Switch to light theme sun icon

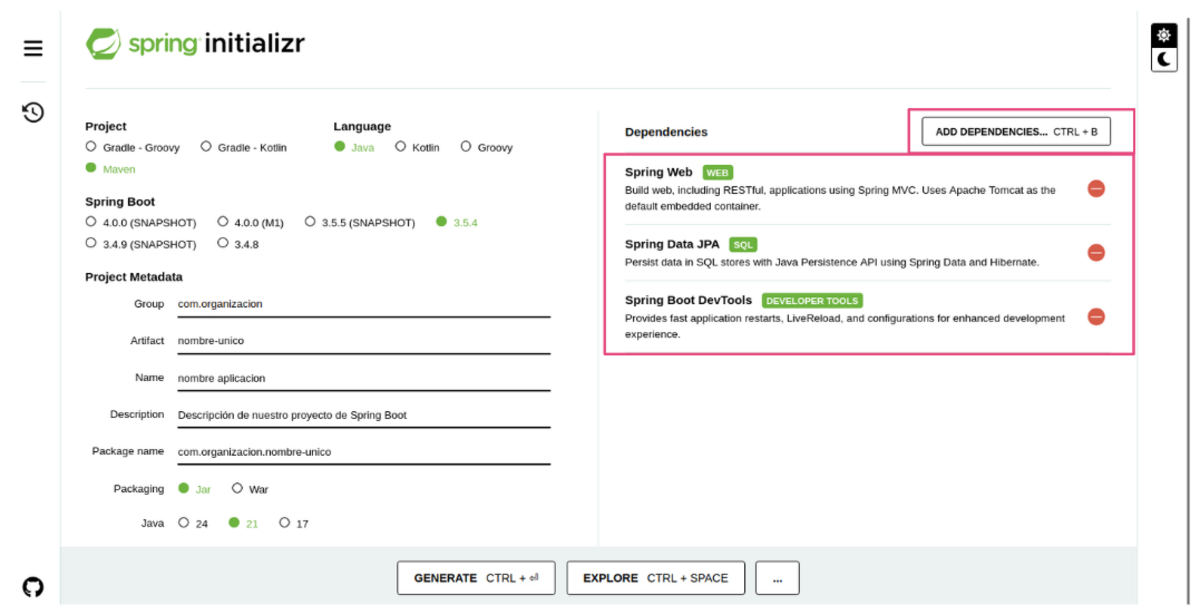click(1163, 35)
